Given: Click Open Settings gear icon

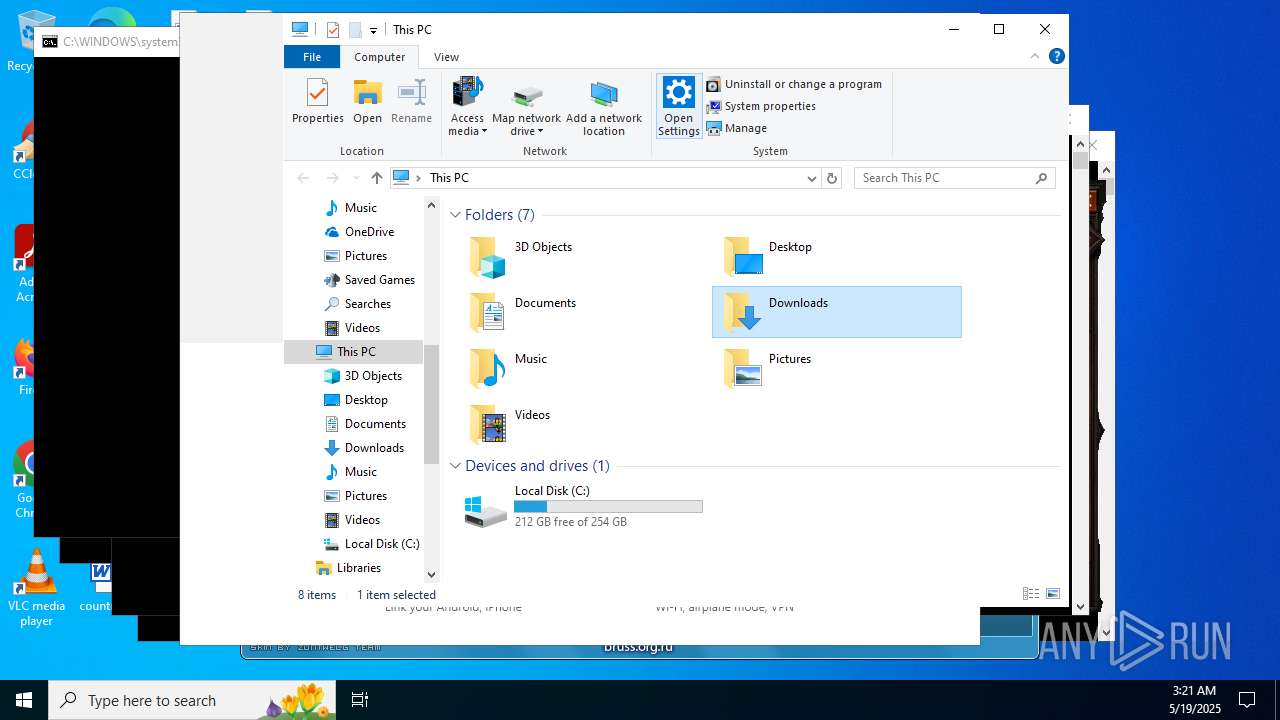Looking at the screenshot, I should [x=679, y=106].
